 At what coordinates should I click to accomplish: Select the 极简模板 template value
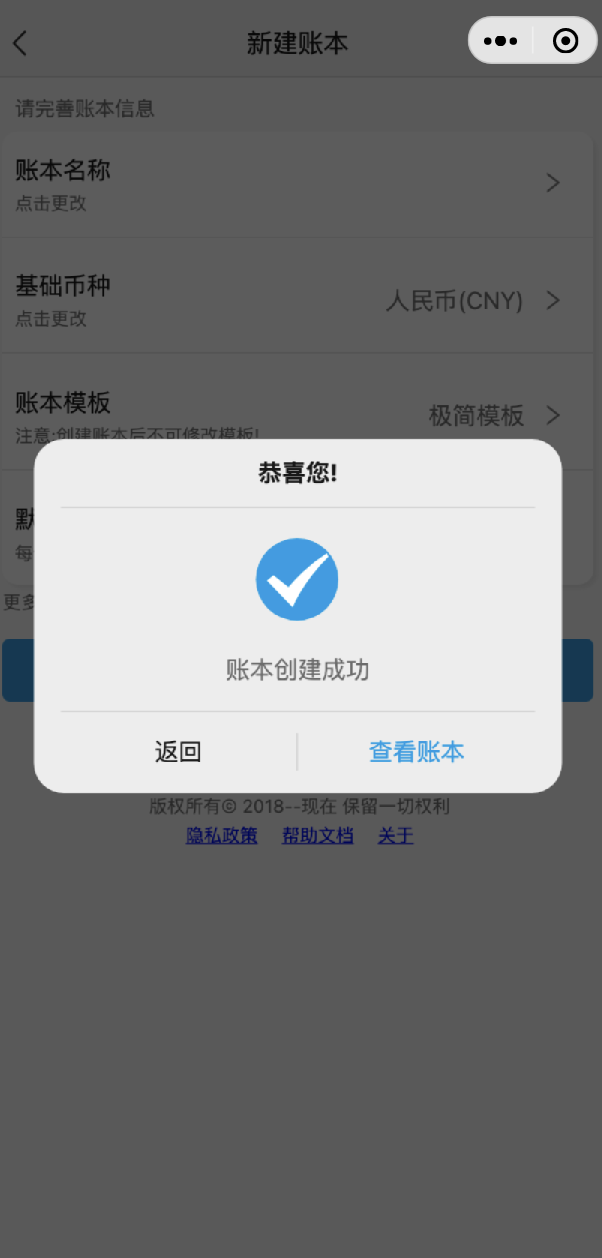point(476,416)
